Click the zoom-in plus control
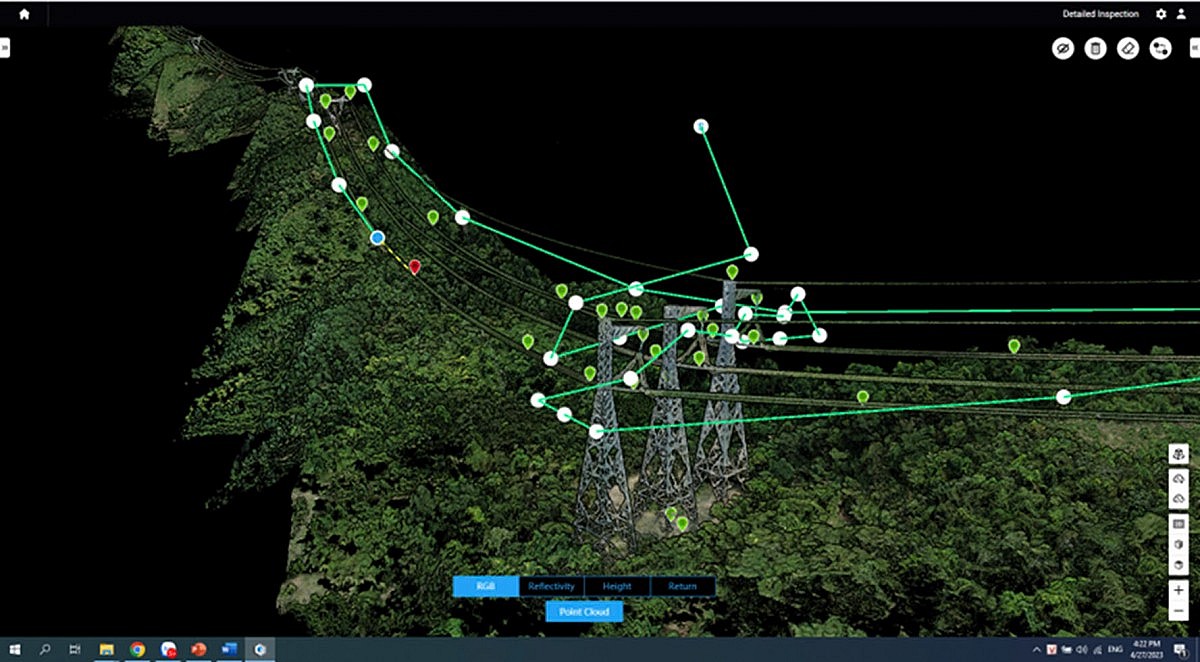The width and height of the screenshot is (1200, 662). 1178,589
